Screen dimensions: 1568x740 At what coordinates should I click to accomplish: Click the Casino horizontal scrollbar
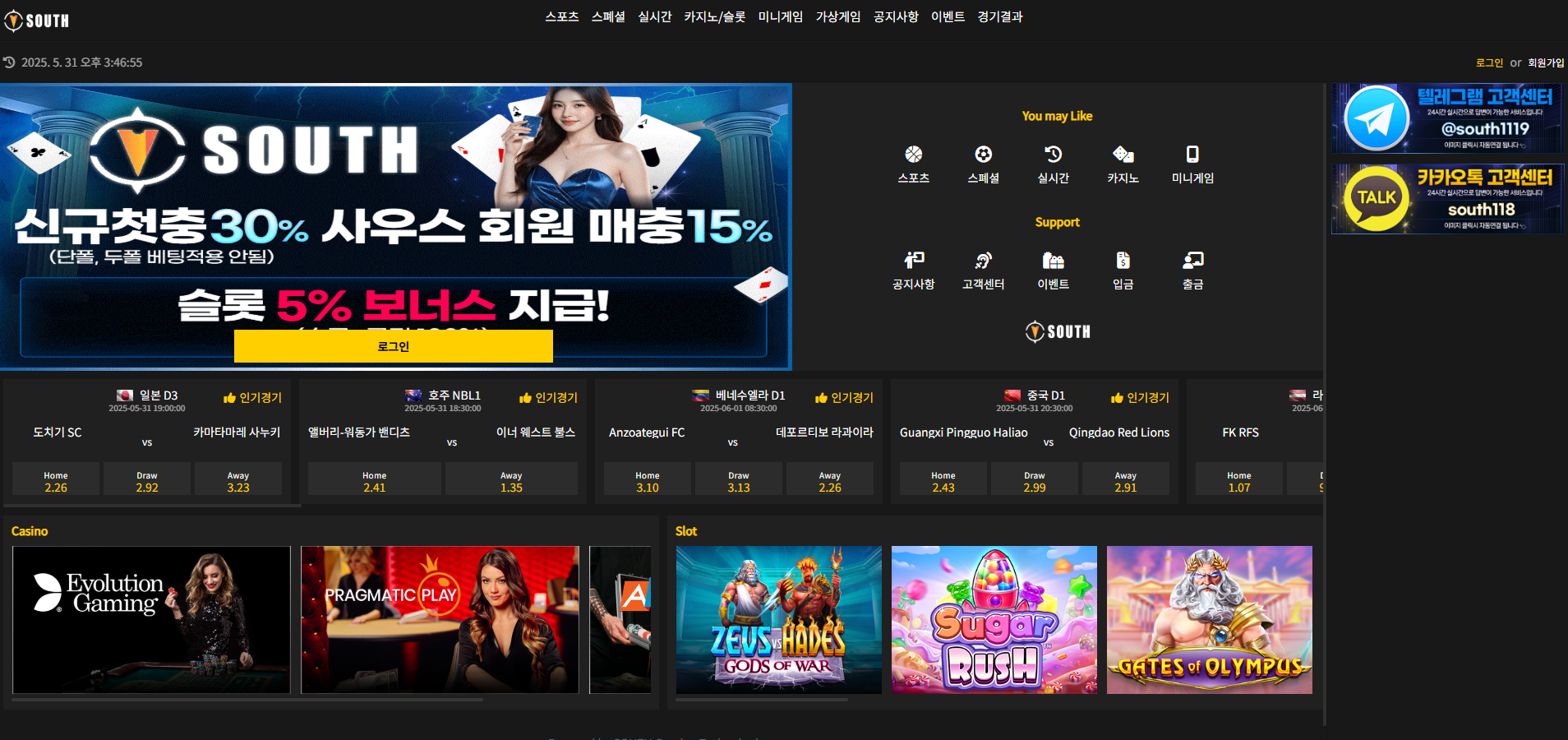[x=247, y=701]
